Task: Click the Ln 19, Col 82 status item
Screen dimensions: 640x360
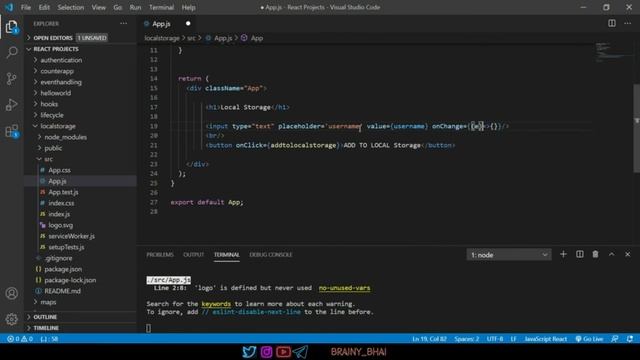Action: (x=429, y=339)
